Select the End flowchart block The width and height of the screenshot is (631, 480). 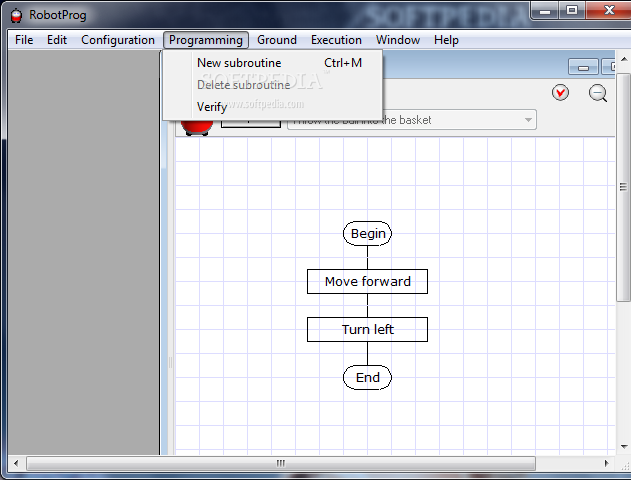(x=367, y=377)
